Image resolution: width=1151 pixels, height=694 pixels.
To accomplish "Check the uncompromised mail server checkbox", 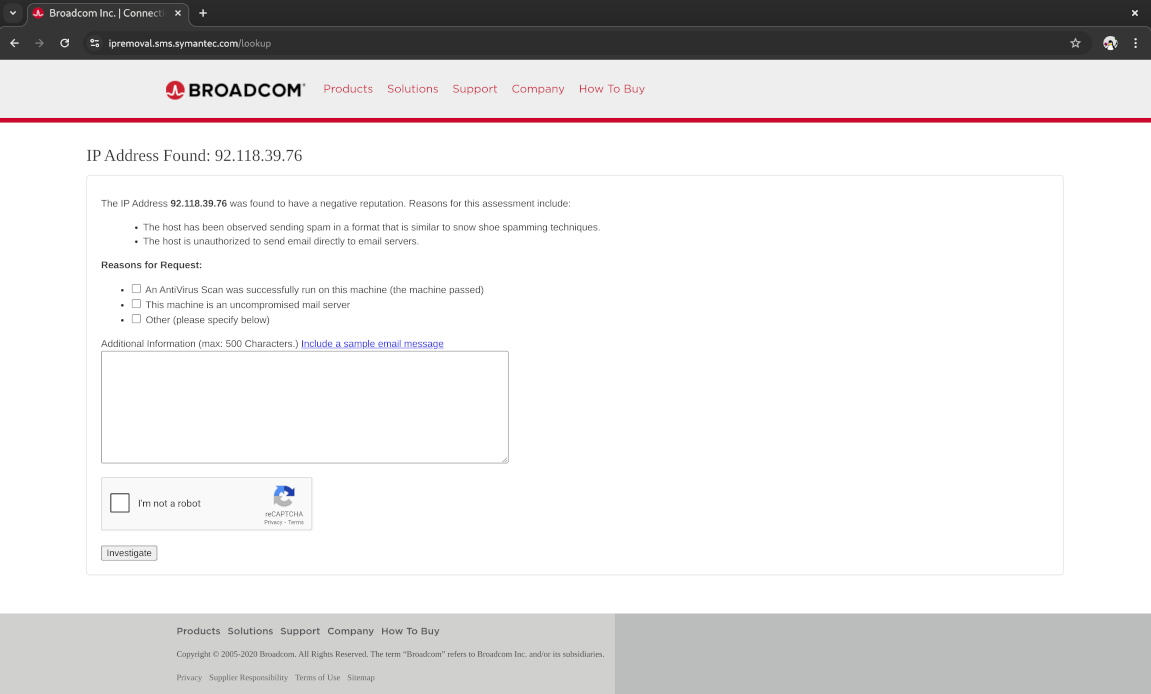I will (x=137, y=303).
